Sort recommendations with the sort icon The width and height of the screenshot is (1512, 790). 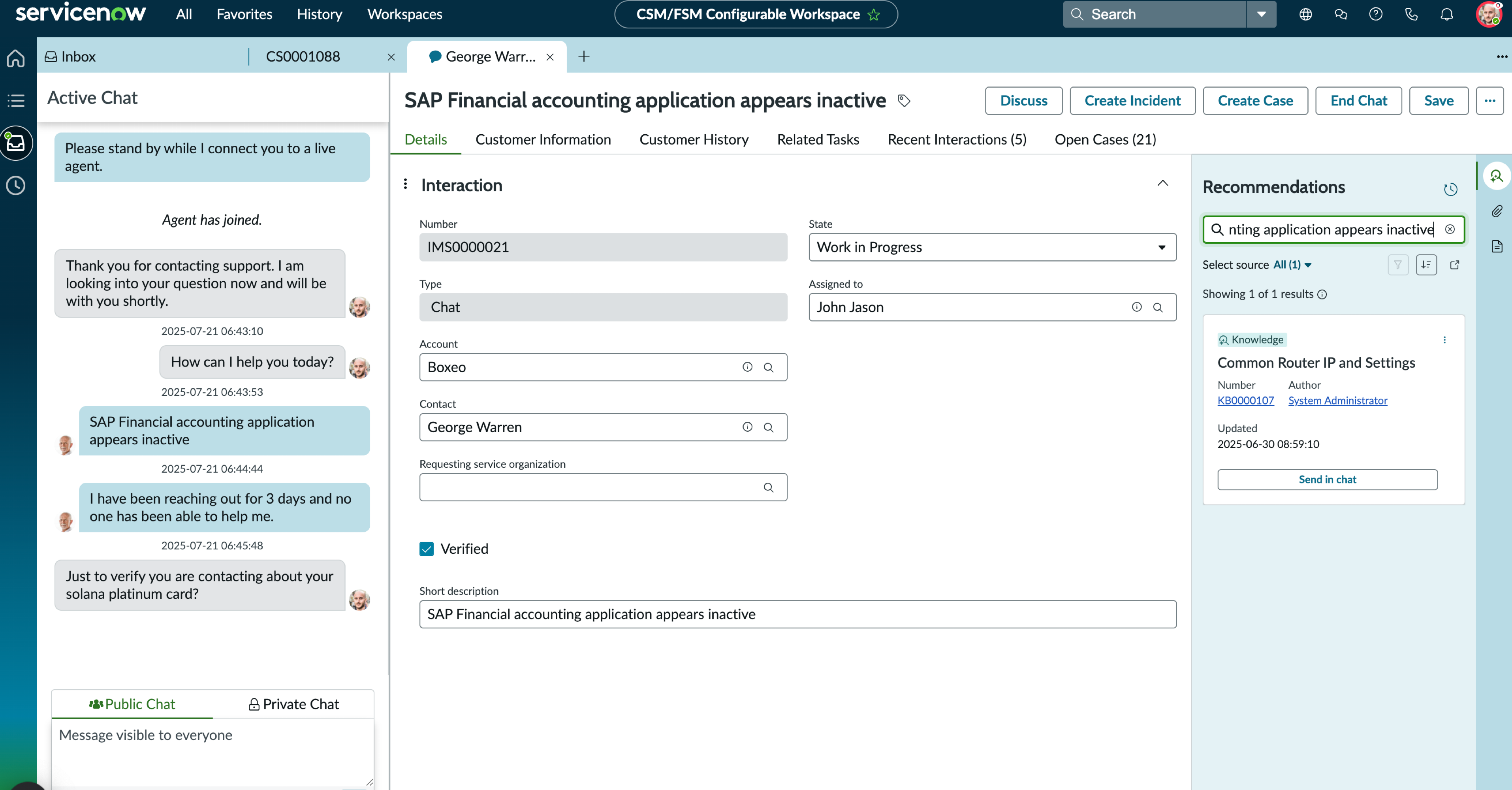coord(1426,265)
